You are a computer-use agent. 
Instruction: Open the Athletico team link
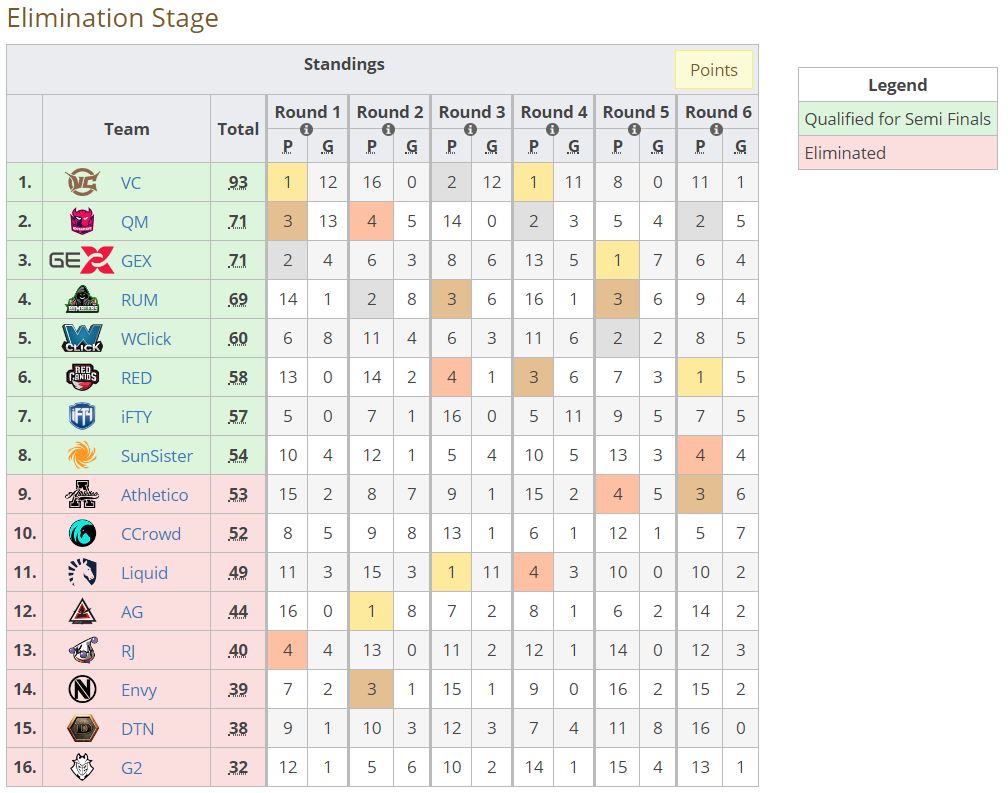(x=154, y=495)
